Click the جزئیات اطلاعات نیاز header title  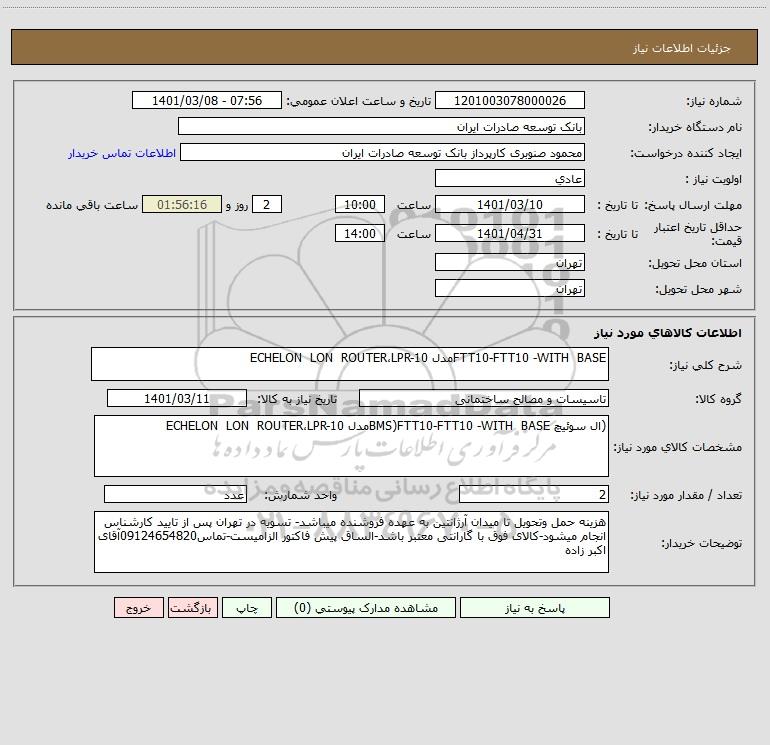682,48
